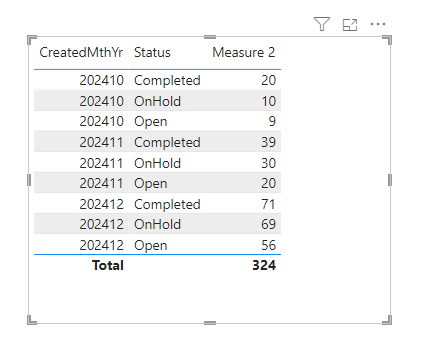Click the bottom middle resize handle
Image resolution: width=433 pixels, height=364 pixels.
[x=210, y=323]
